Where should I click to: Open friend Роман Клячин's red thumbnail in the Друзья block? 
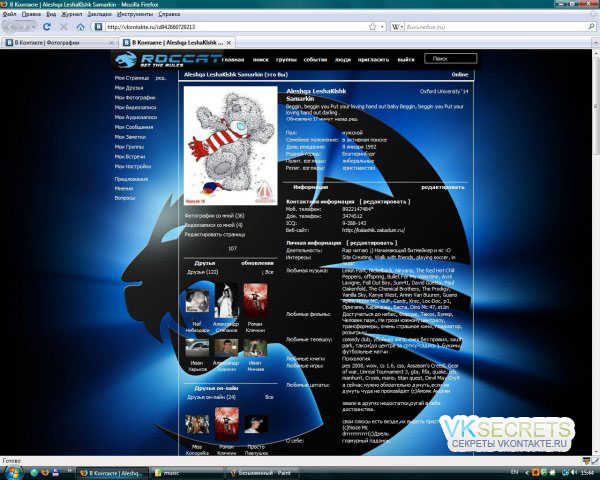(x=255, y=299)
